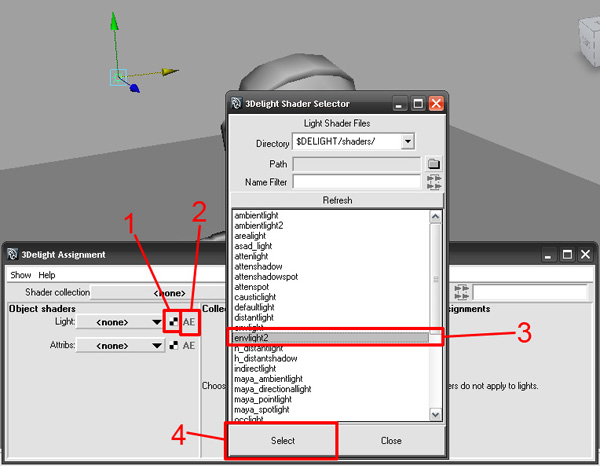Click the yellow axis manipulator arrow
This screenshot has height=466, width=600.
coord(170,72)
